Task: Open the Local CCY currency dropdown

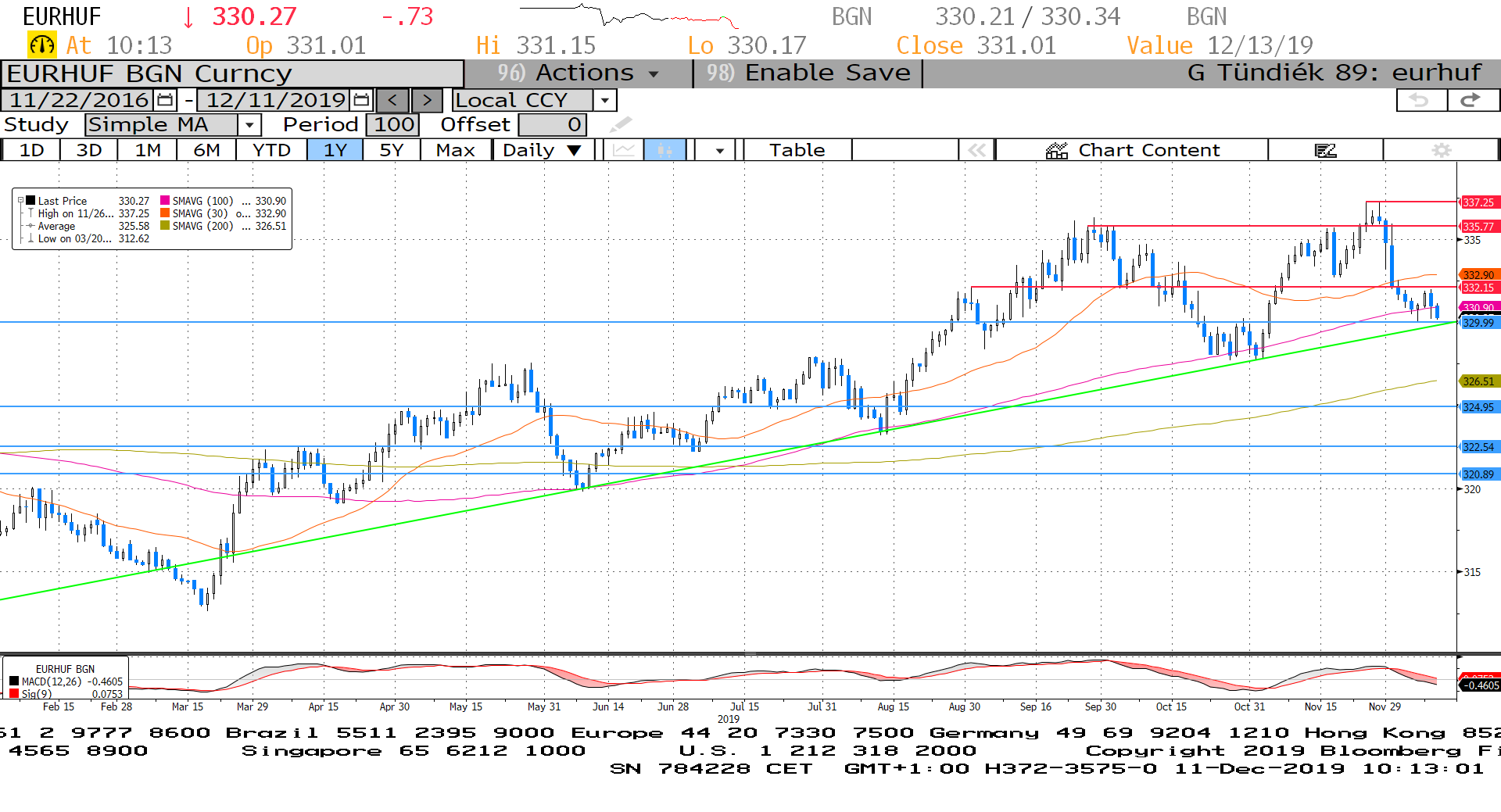Action: click(x=604, y=100)
